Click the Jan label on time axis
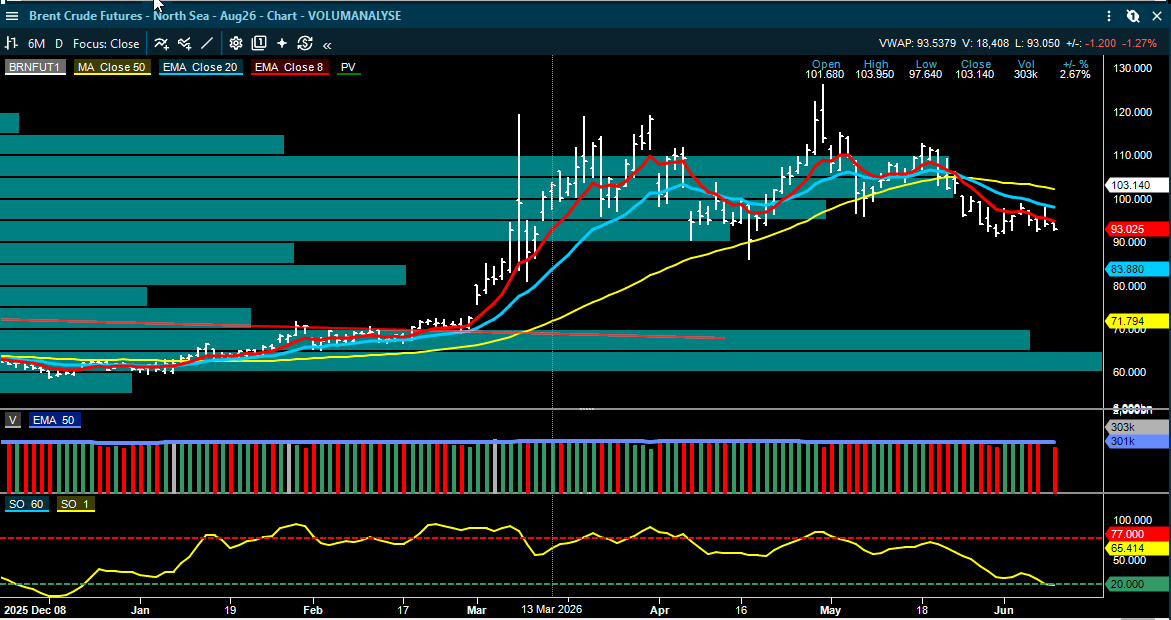 click(x=140, y=610)
